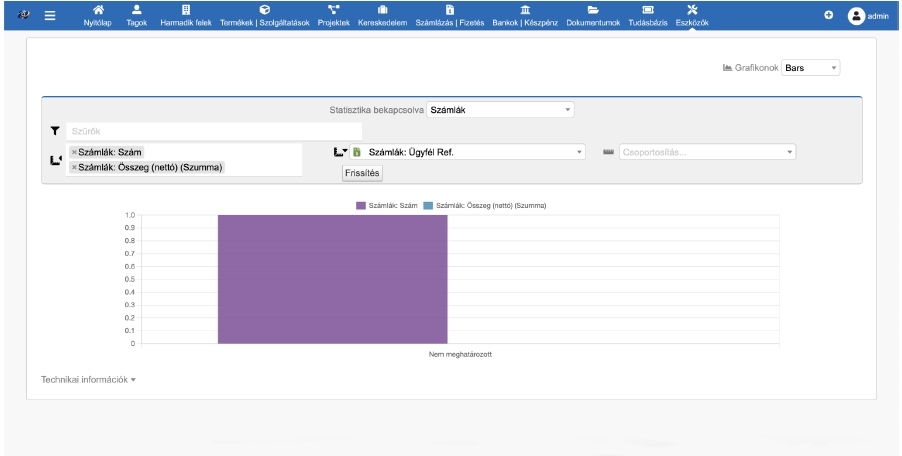Toggle 'Számlák: Szám' series in chart legend
902x456 pixels.
point(386,206)
